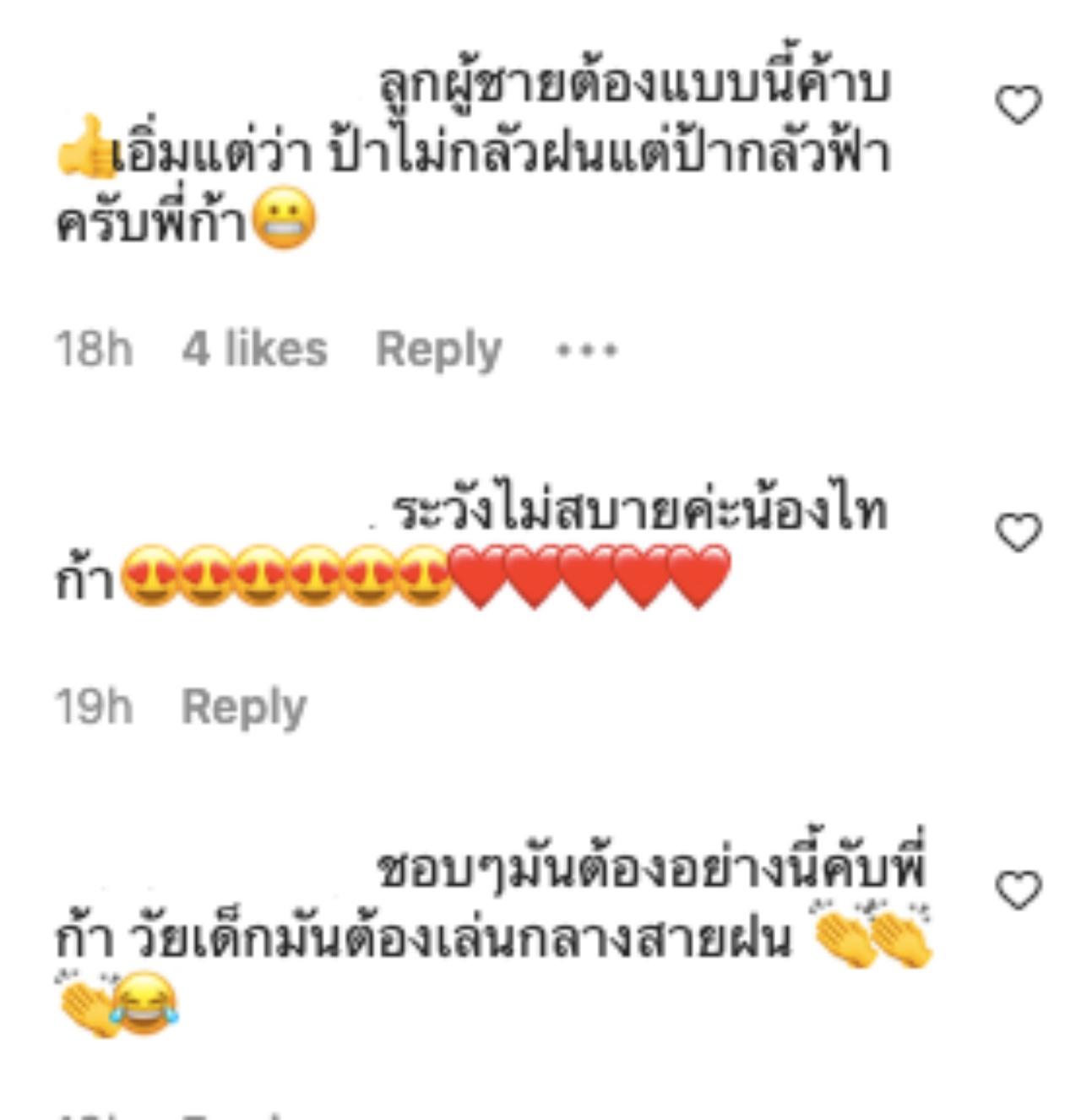Click the text ลูกผู้ชายต้องแบบนี้ค้าบ

point(634,84)
